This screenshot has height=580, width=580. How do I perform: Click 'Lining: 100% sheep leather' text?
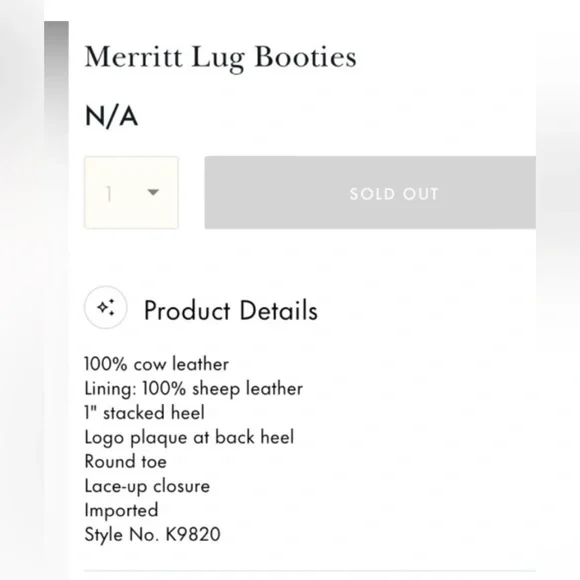193,389
